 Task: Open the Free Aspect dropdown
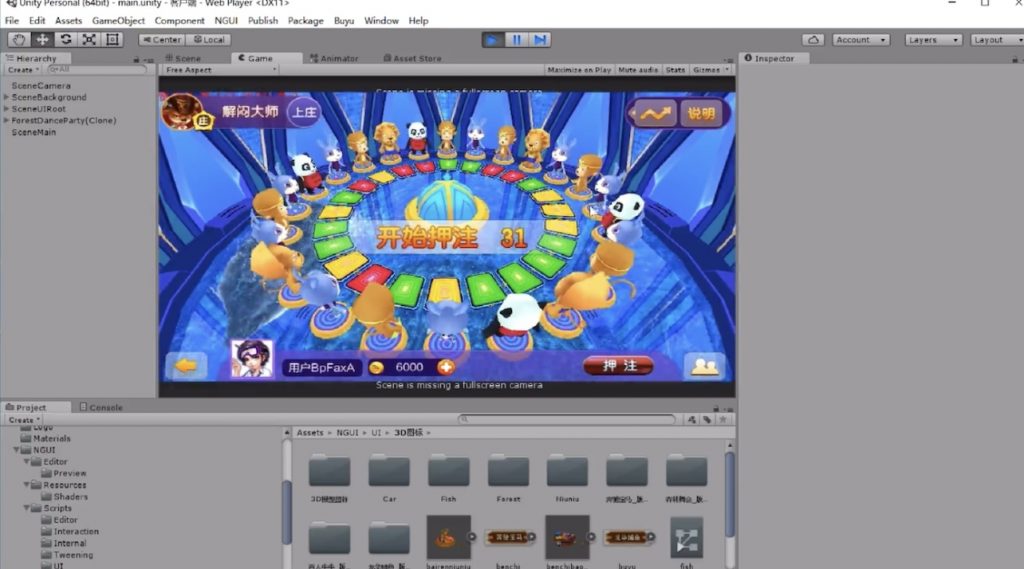coord(220,70)
